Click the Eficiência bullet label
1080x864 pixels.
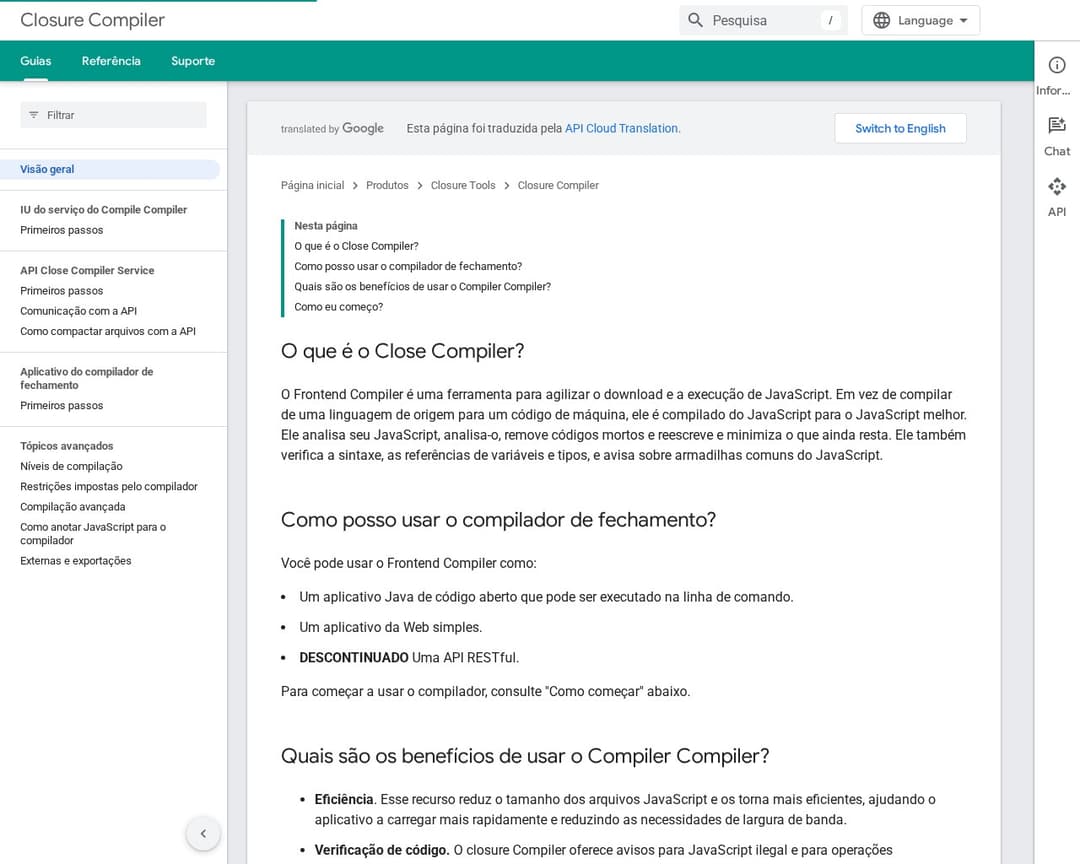point(344,799)
